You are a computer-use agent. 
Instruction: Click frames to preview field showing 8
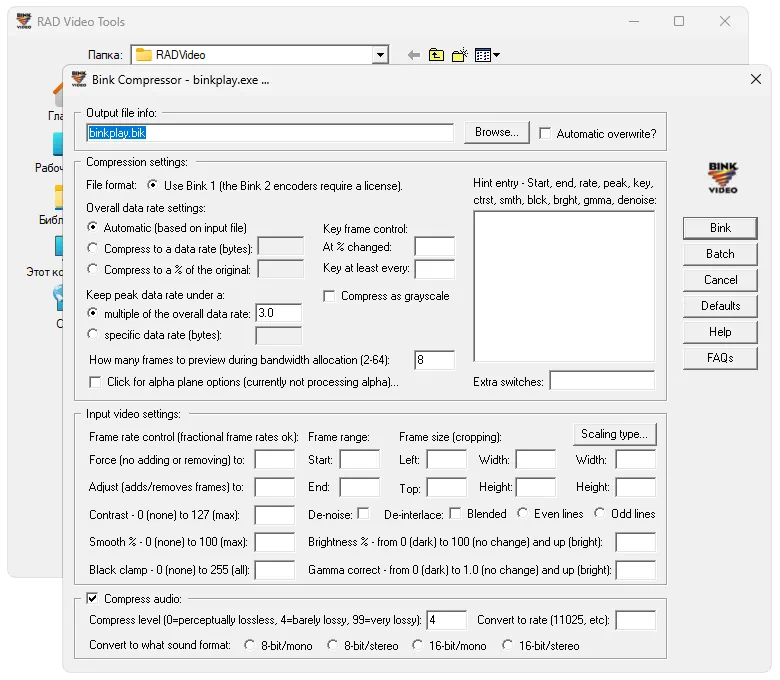(x=434, y=360)
